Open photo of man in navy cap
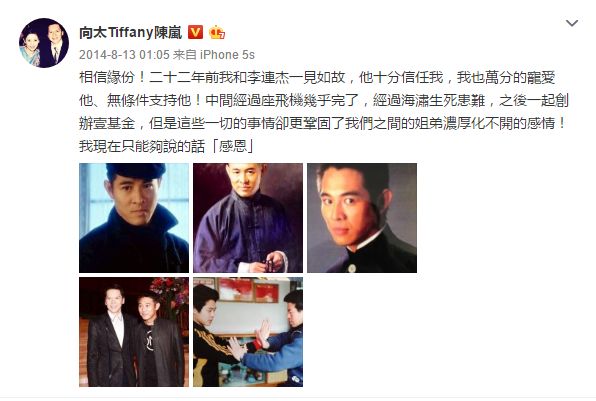 click(134, 218)
